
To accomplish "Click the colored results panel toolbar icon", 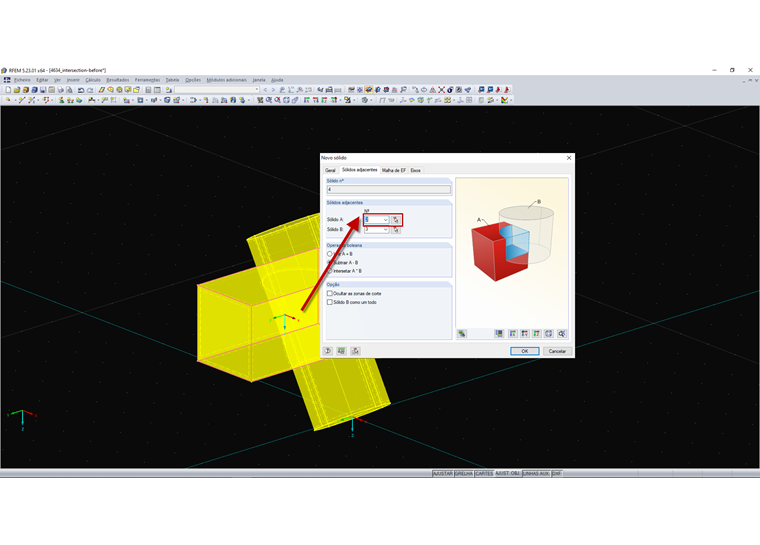I will point(505,100).
